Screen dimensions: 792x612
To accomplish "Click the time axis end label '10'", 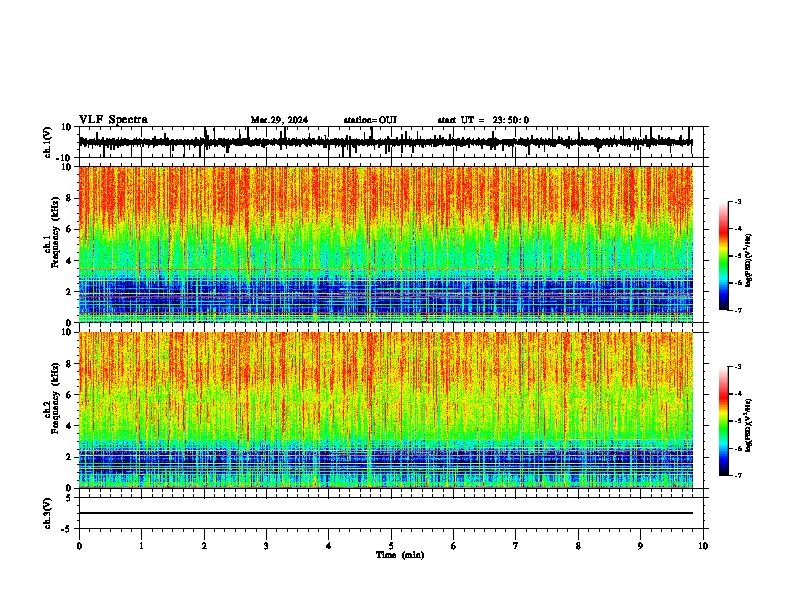I will pos(703,546).
